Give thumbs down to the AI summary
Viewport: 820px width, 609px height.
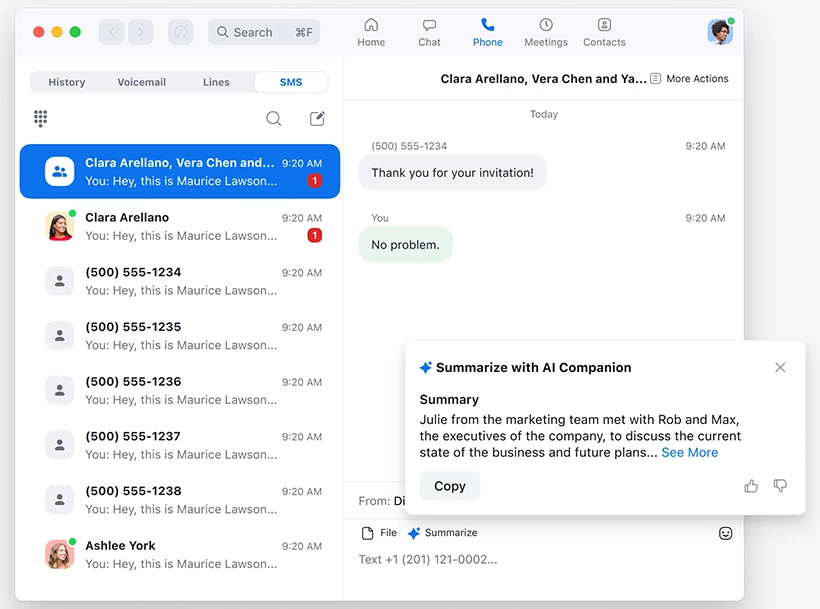click(780, 486)
